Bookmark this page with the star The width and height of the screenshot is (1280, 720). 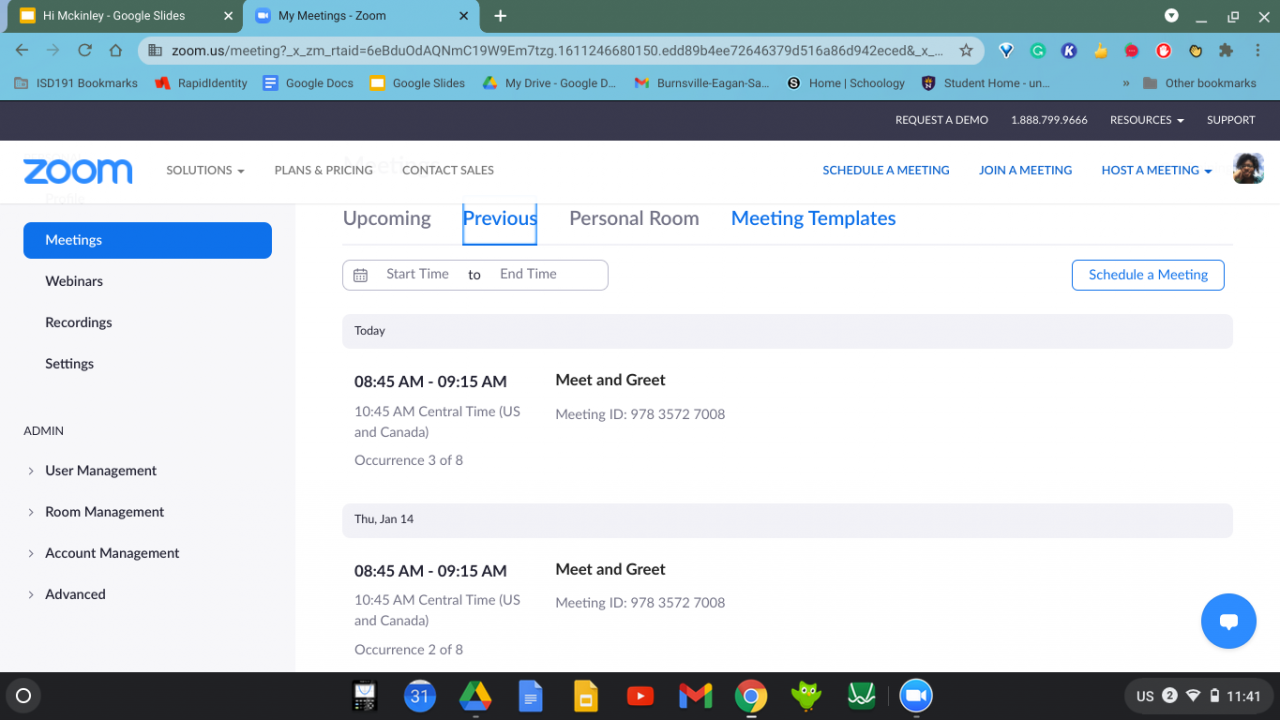[966, 50]
